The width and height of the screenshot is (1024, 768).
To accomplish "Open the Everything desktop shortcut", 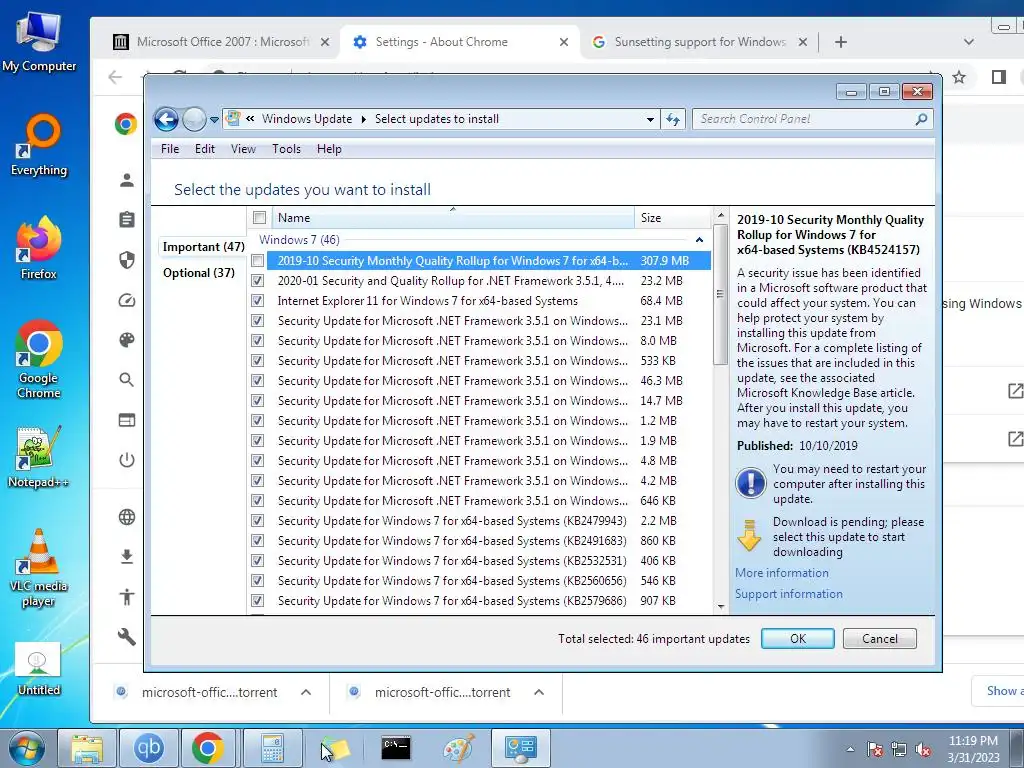I will (x=39, y=145).
